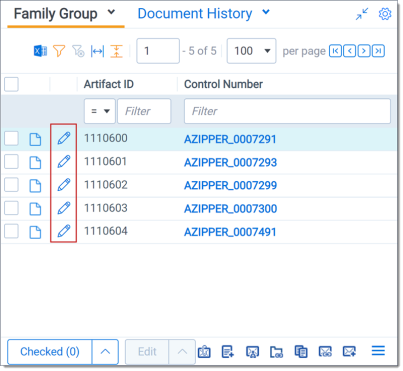
Task: Clear all filters using the crossed funnel icon
Action: 78,51
